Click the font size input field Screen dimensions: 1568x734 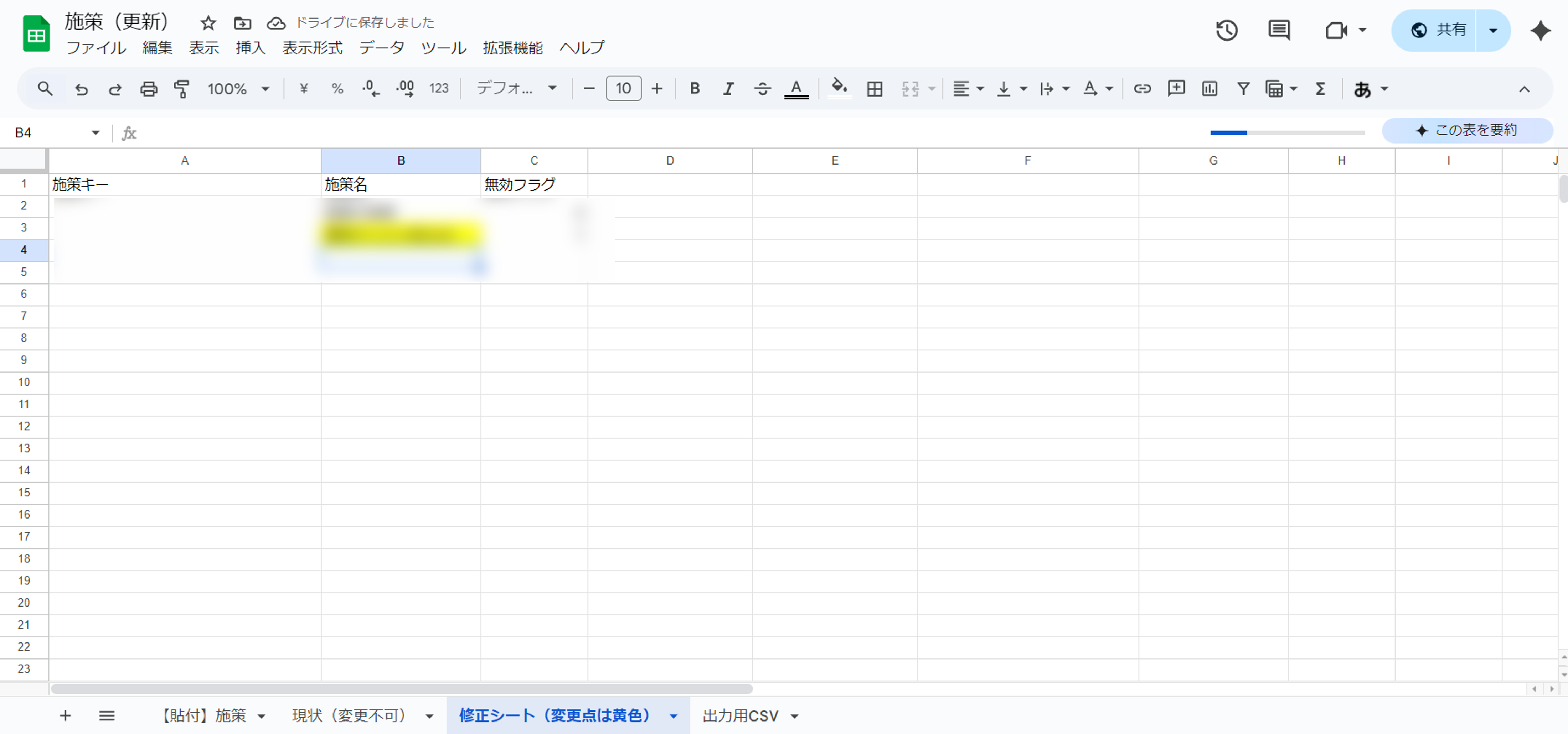[x=623, y=89]
